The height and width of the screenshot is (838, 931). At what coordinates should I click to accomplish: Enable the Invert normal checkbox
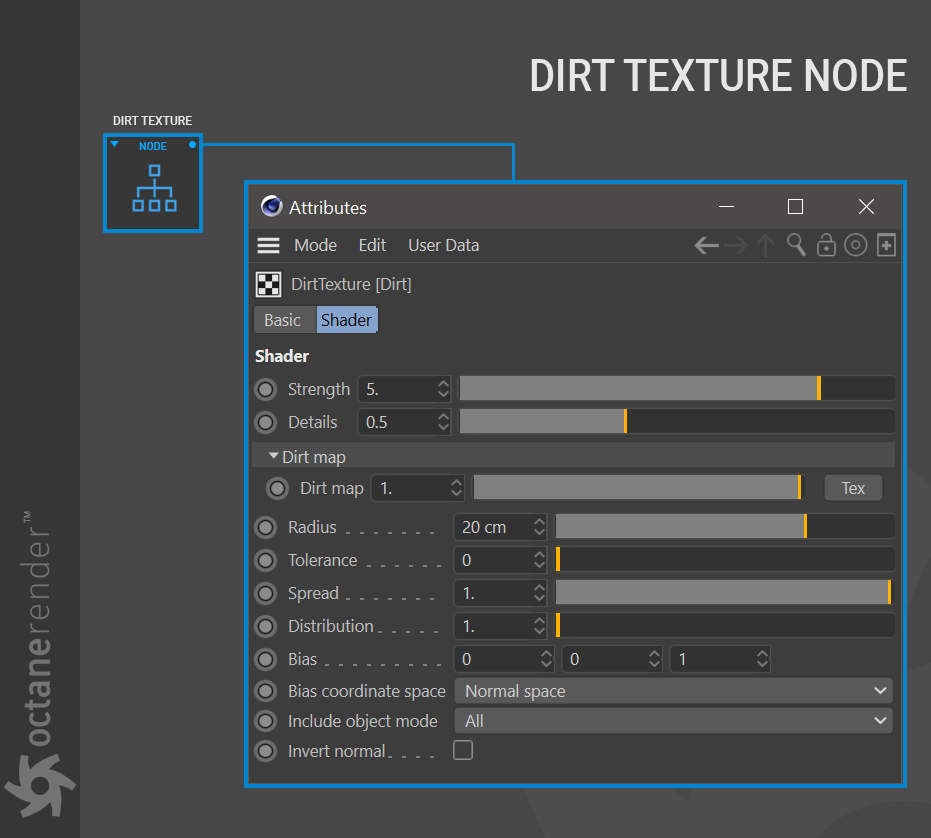(x=463, y=750)
